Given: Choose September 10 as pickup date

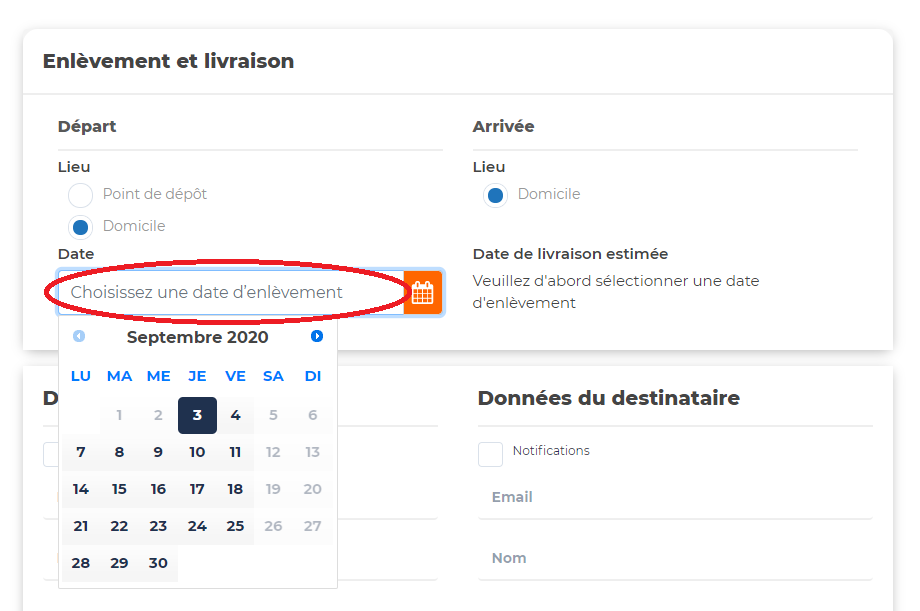Looking at the screenshot, I should (197, 452).
